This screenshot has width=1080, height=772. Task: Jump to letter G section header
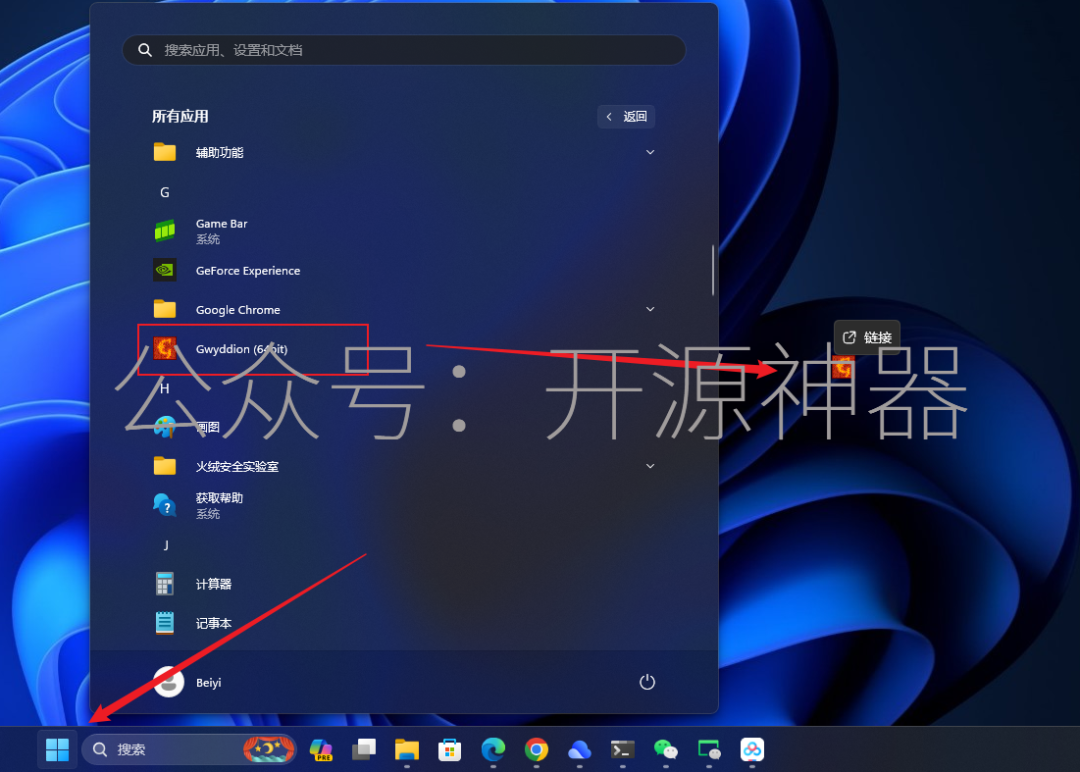coord(165,192)
